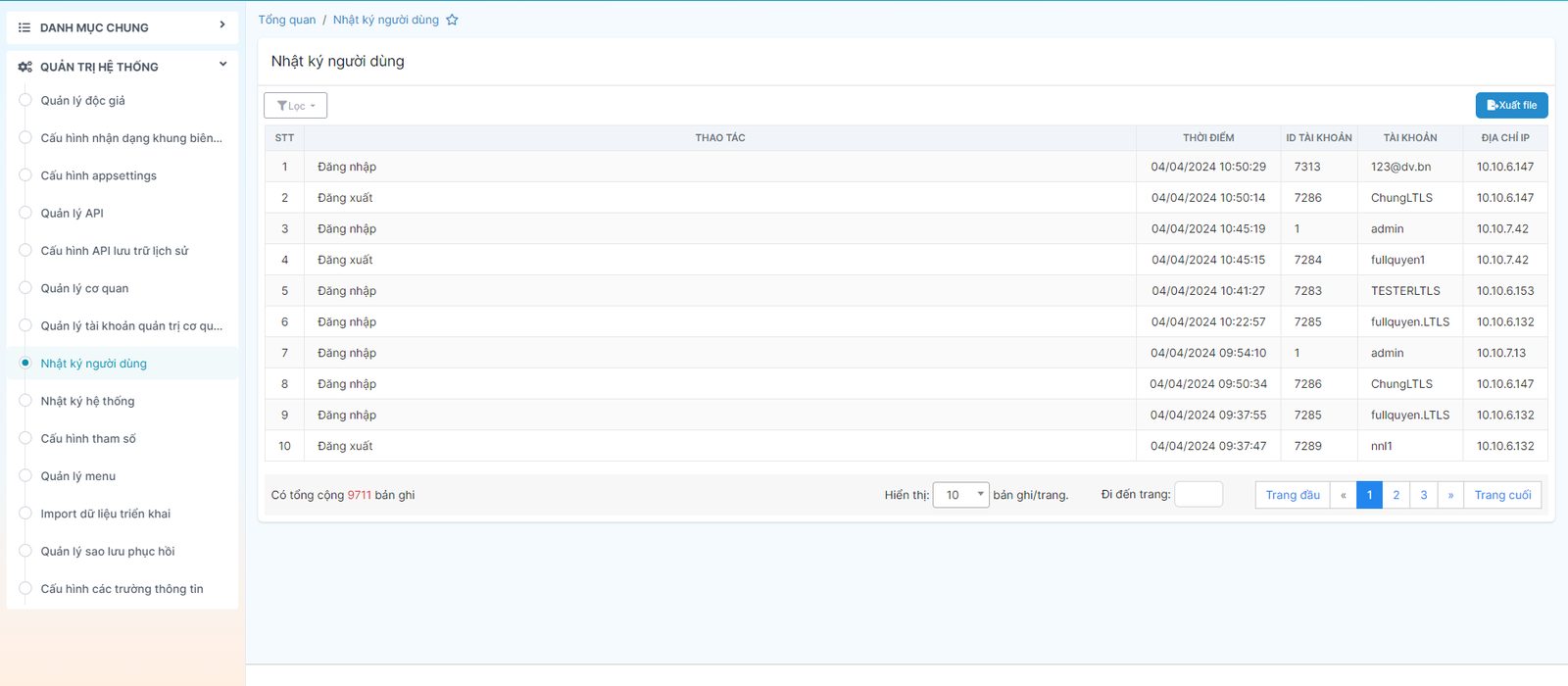Select Cấu hình appsettings radio item
Viewport: 1568px width, 686px height.
[25, 175]
